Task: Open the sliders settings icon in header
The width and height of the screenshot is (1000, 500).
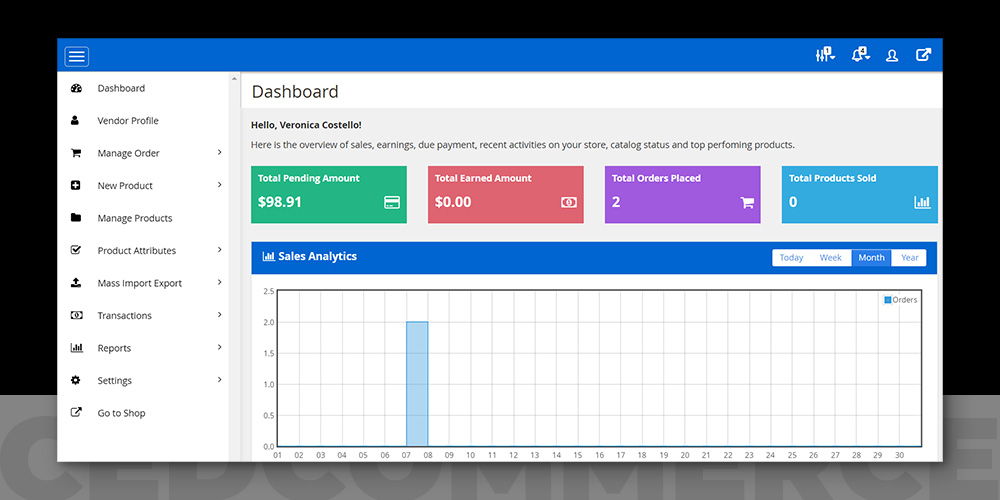Action: point(825,55)
